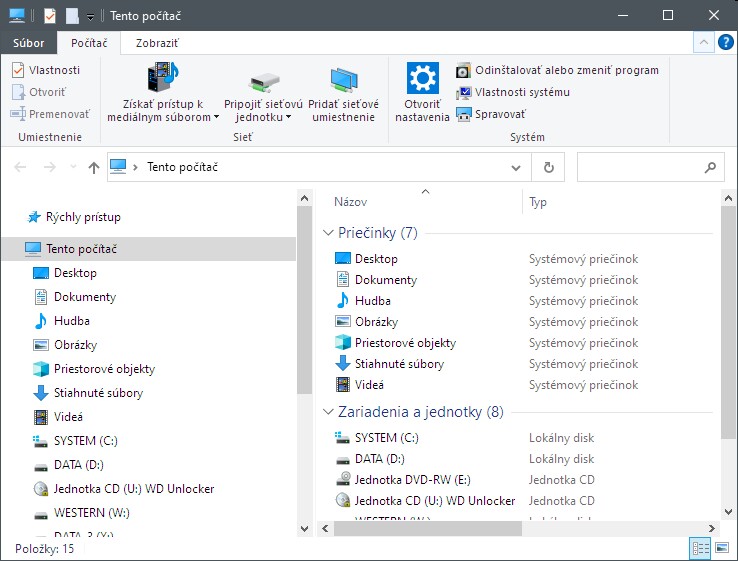738x561 pixels.
Task: Open the address bar history dropdown
Action: [516, 168]
